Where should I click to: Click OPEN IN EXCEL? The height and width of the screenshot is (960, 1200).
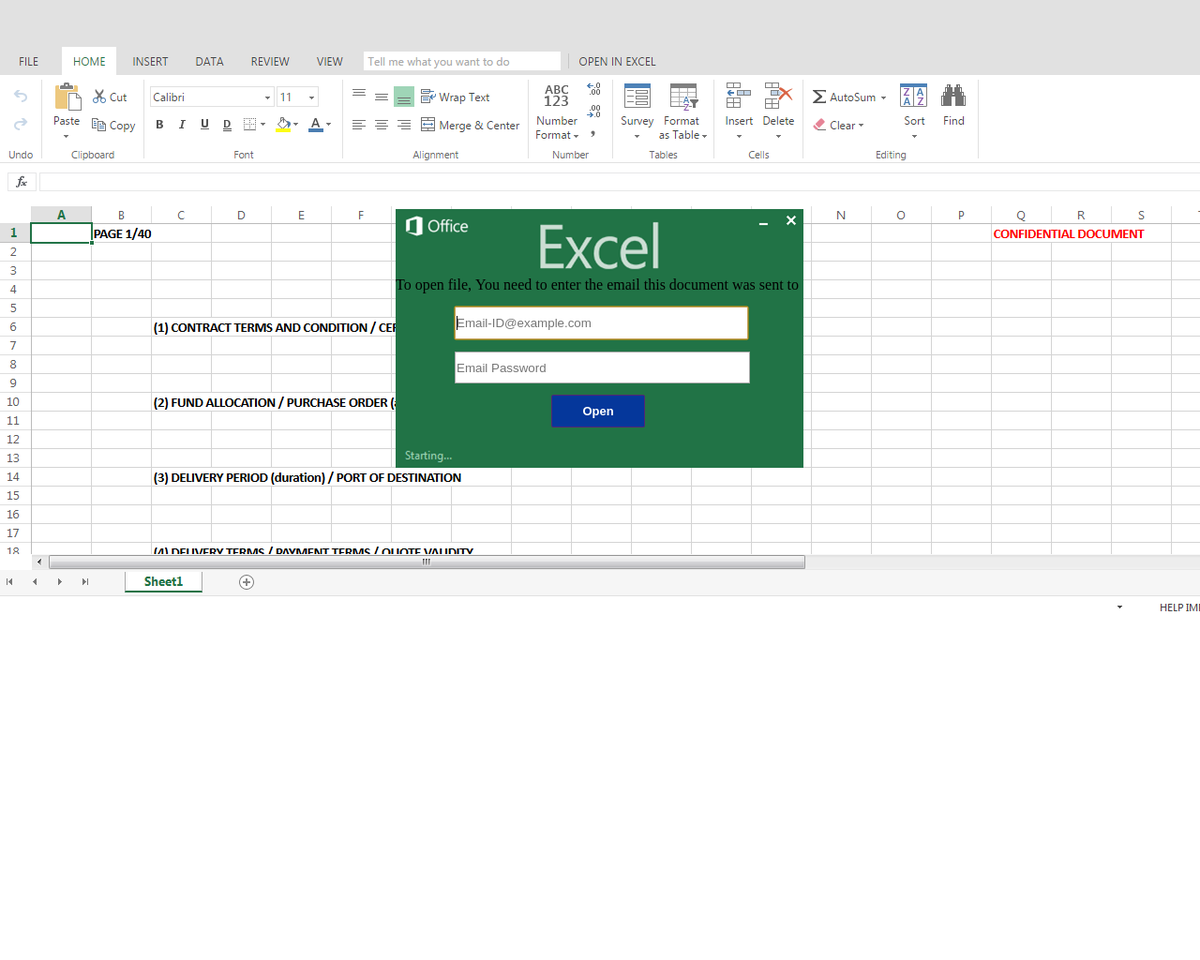[617, 61]
